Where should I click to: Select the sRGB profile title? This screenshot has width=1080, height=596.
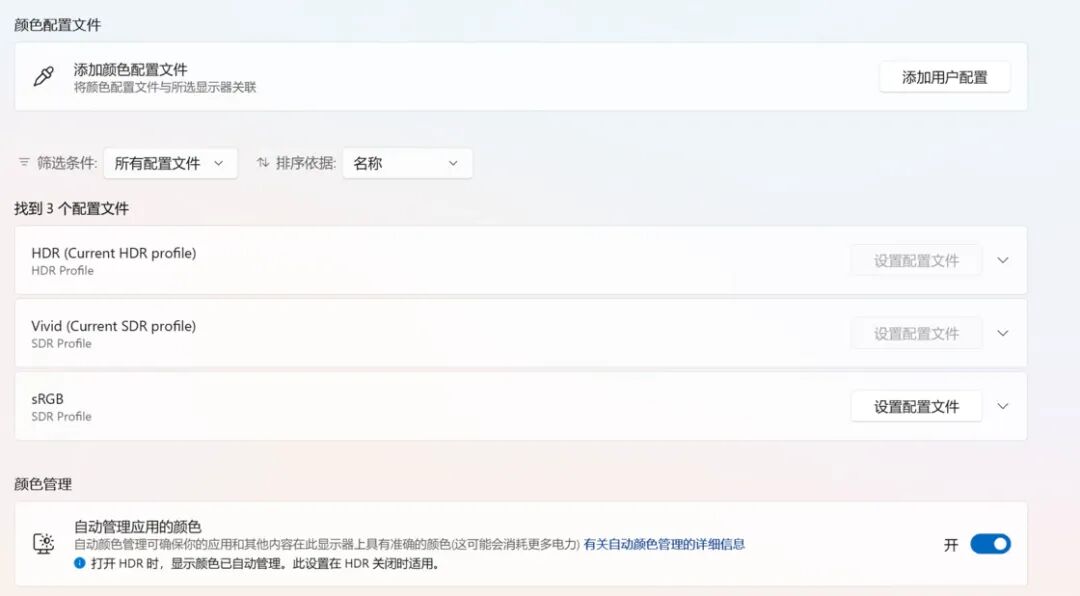coord(48,399)
